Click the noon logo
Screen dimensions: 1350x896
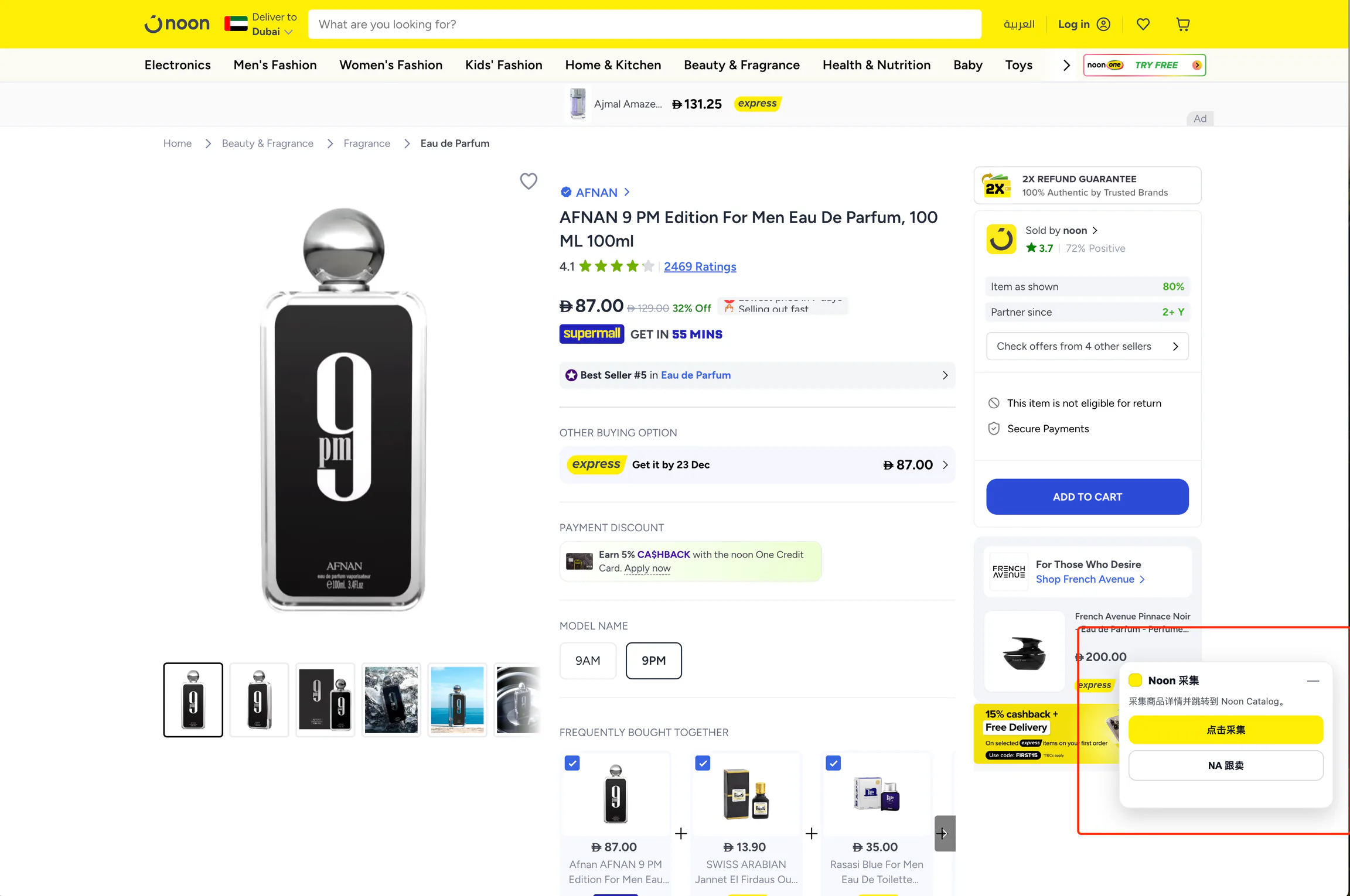177,24
